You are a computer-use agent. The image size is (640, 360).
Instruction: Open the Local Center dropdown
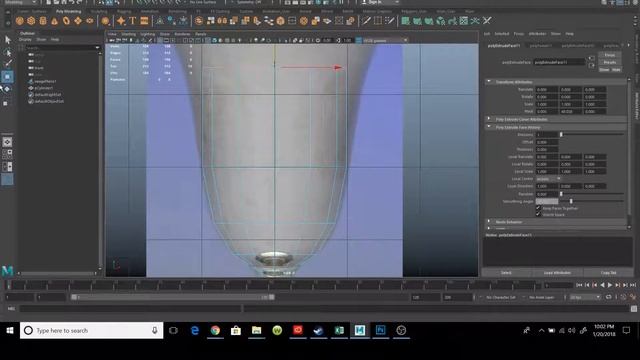548,179
